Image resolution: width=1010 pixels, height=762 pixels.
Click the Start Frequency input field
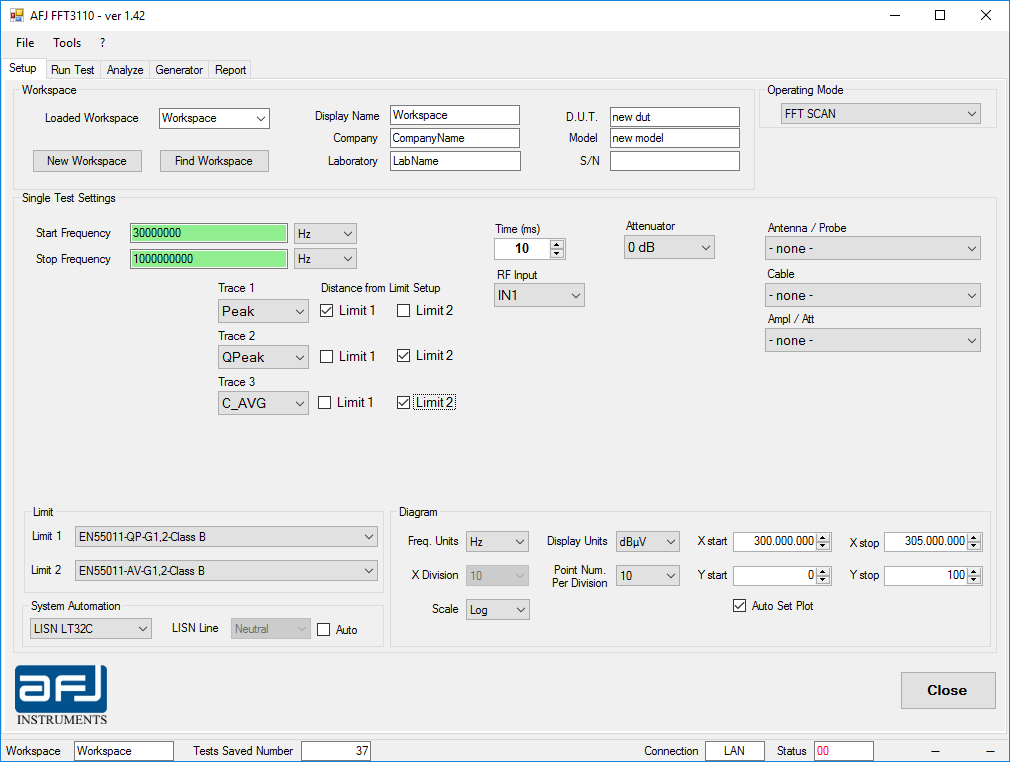(x=209, y=233)
